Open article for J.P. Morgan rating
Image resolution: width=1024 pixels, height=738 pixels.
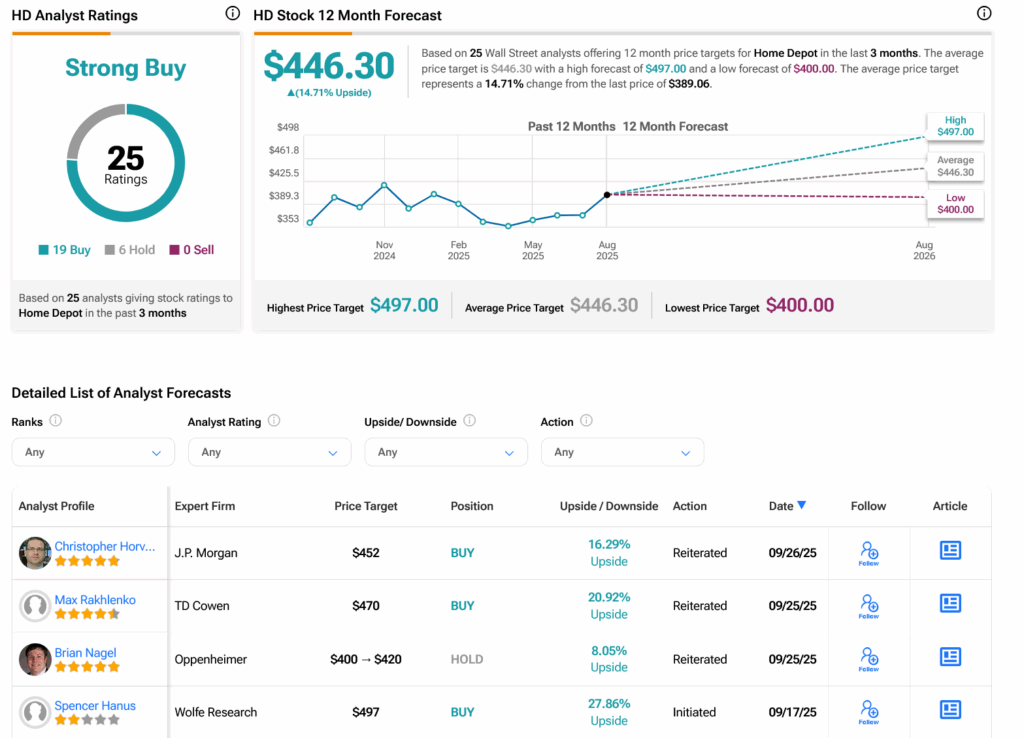tap(950, 551)
